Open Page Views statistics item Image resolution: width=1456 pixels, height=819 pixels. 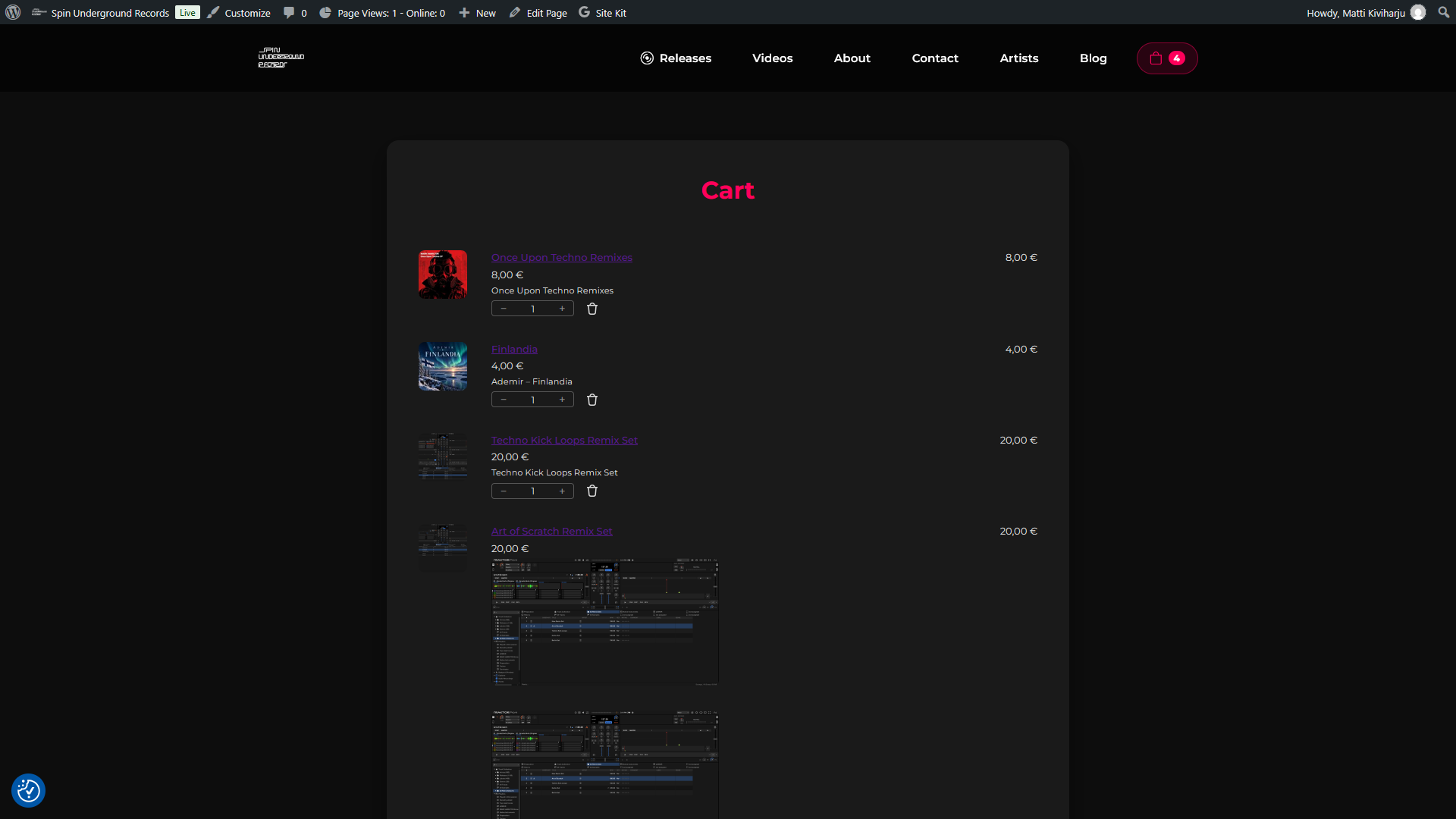tap(382, 13)
